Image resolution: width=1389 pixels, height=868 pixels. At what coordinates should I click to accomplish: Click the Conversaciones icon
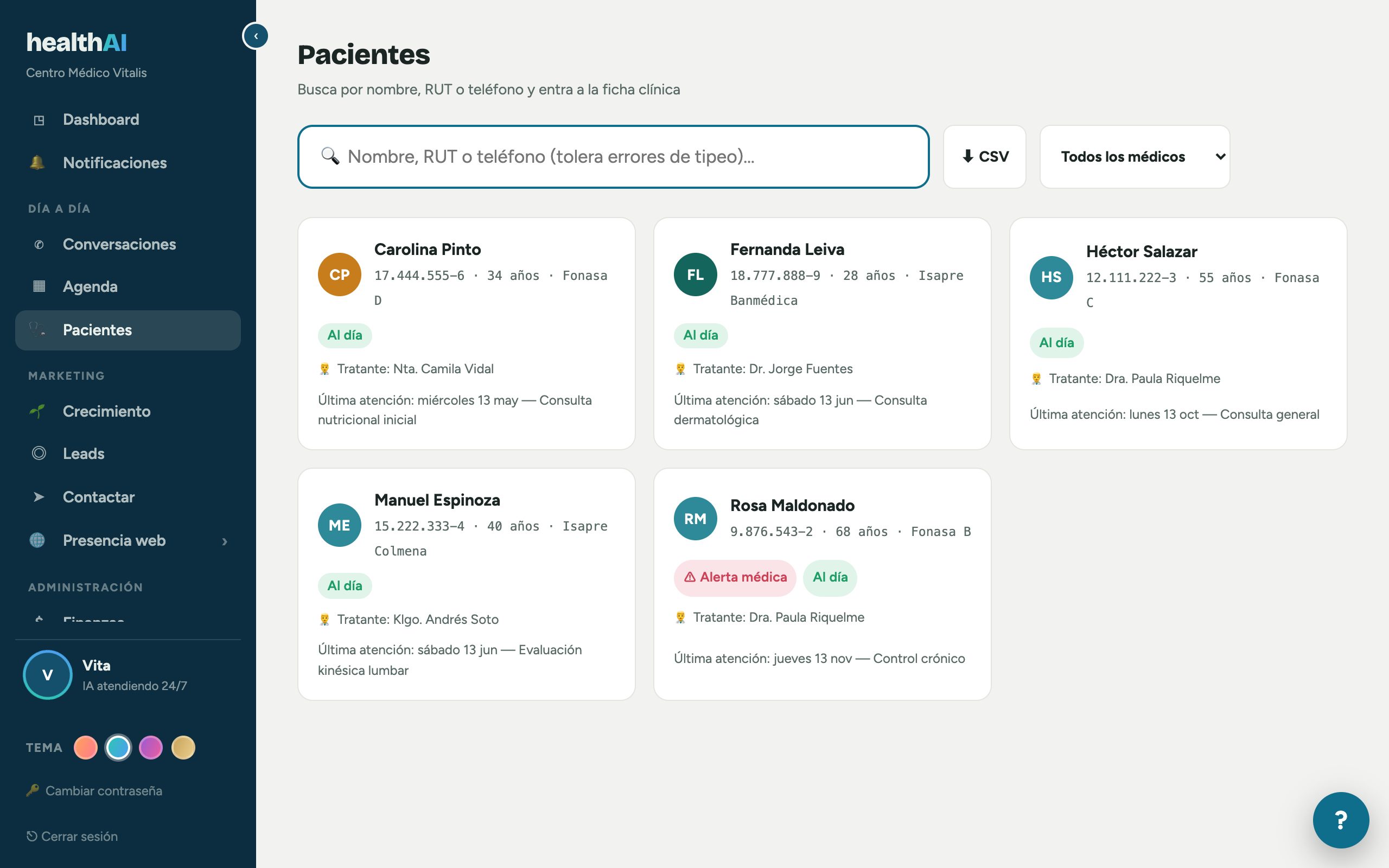(x=39, y=245)
